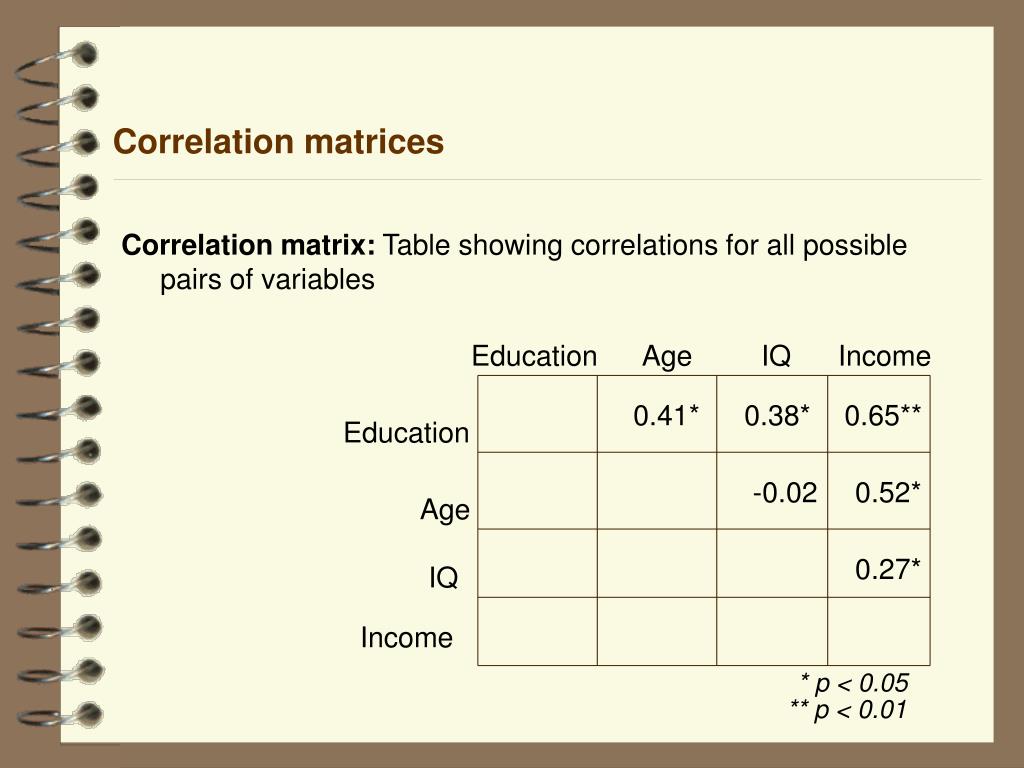Click the '* p < 0.05' footnote

click(854, 684)
